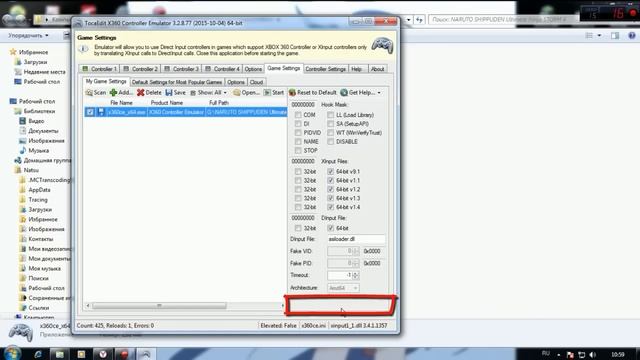Click the green Add... button
This screenshot has width=640, height=360.
tap(121, 93)
